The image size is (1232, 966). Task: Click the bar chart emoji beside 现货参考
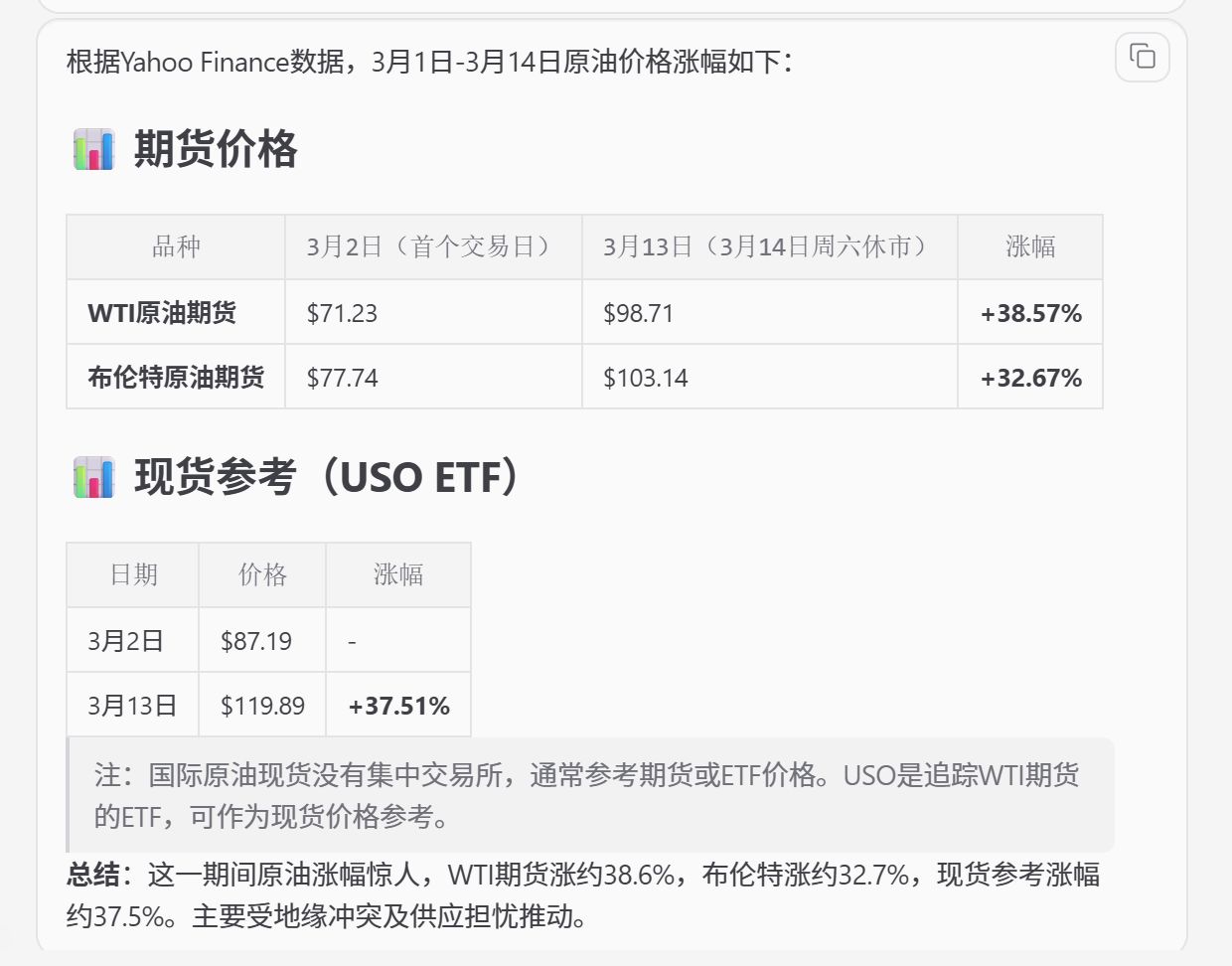click(x=94, y=478)
